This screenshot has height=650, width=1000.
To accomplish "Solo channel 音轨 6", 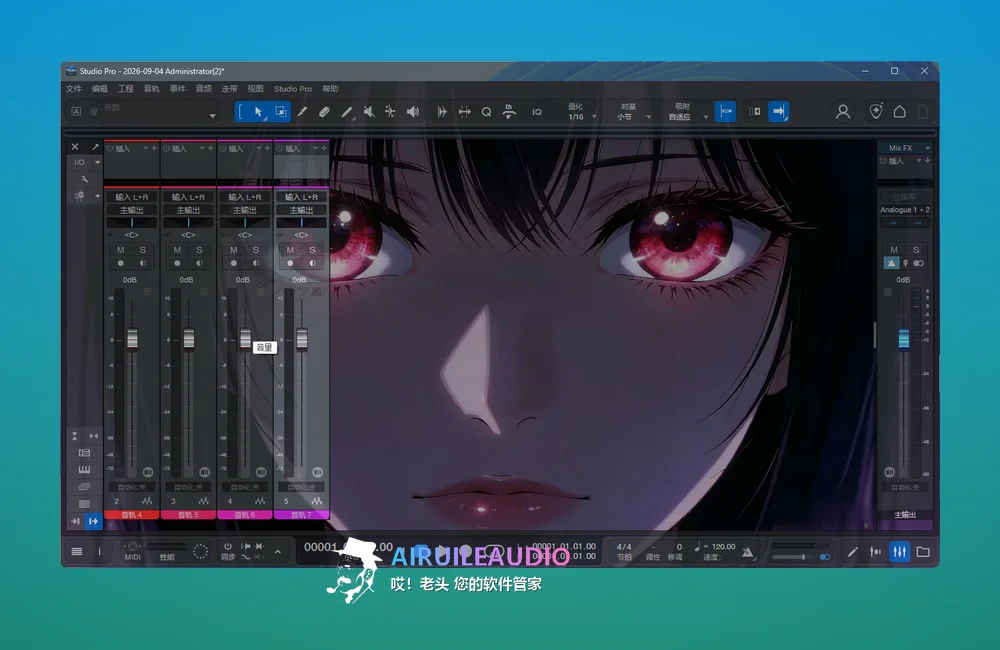I will [256, 250].
